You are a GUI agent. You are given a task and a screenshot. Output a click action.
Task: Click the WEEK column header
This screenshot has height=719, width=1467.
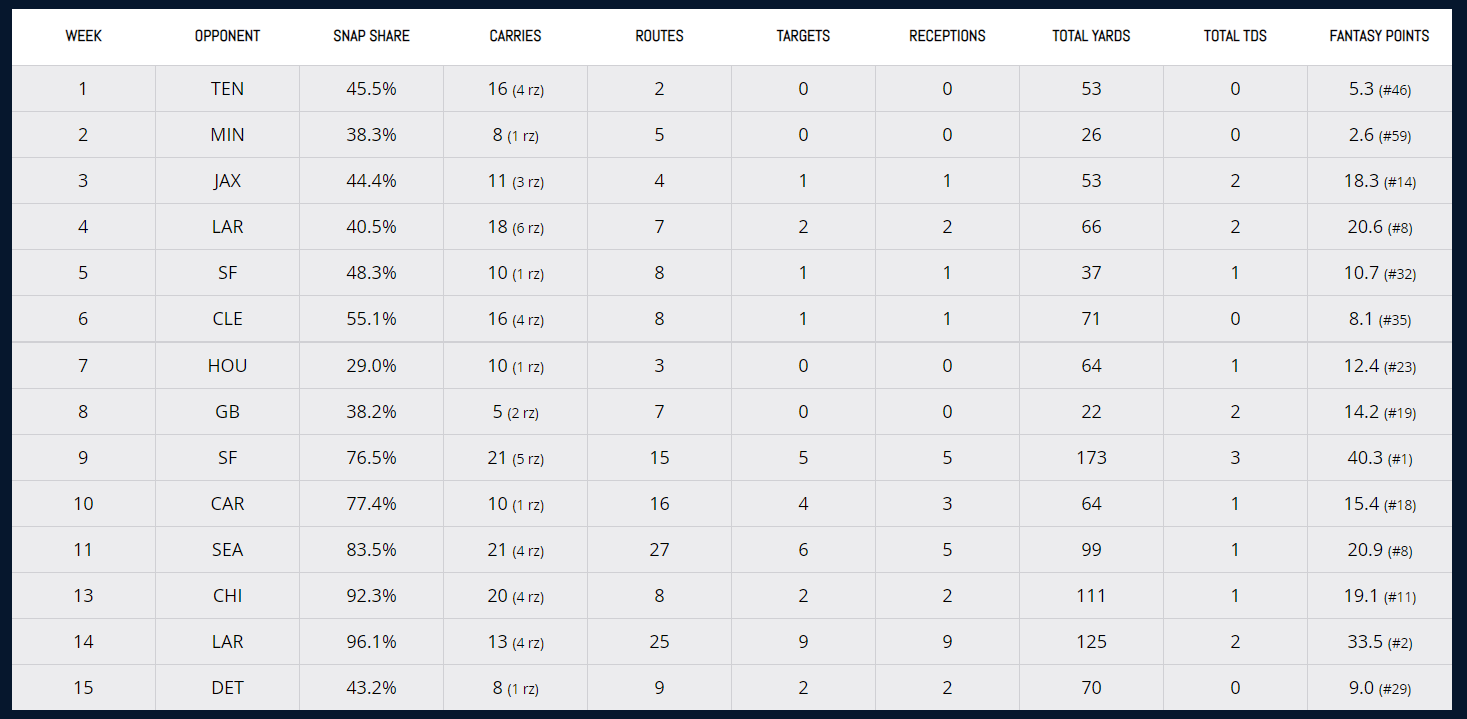pyautogui.click(x=83, y=36)
